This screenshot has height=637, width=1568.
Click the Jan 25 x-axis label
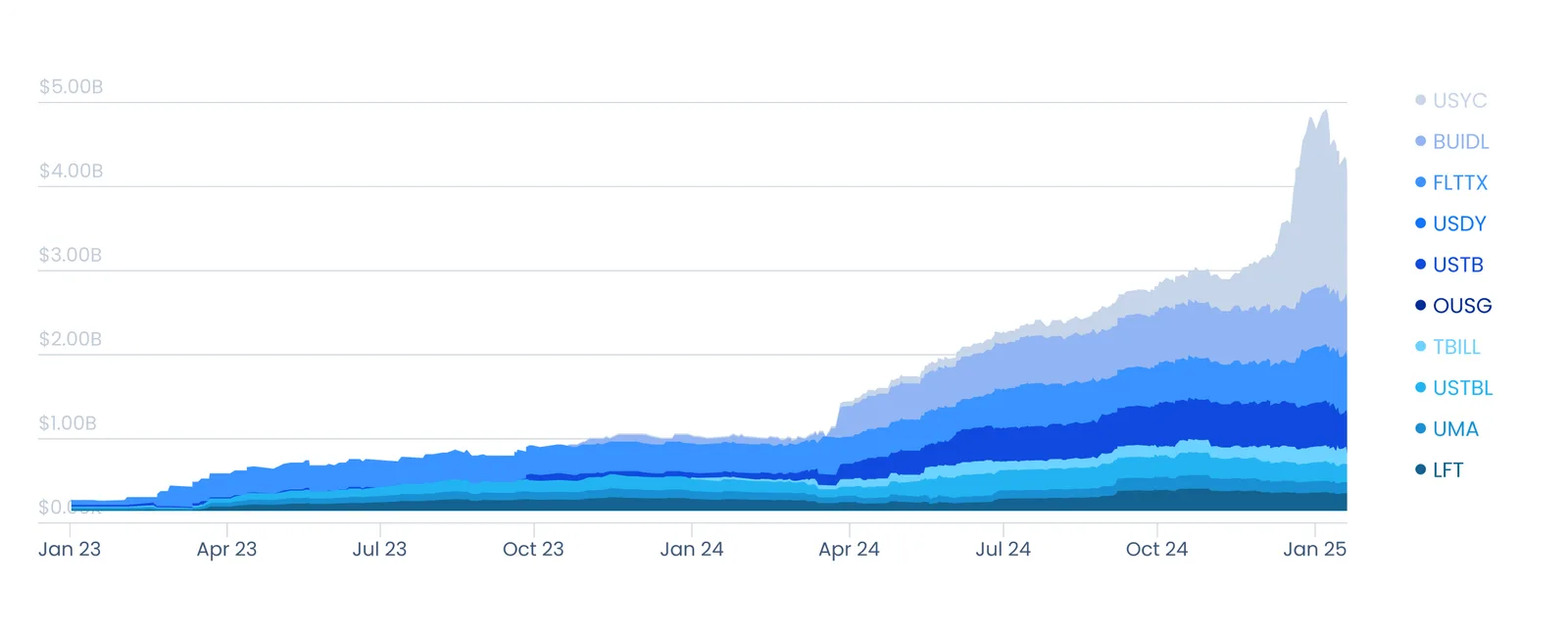coord(1315,549)
